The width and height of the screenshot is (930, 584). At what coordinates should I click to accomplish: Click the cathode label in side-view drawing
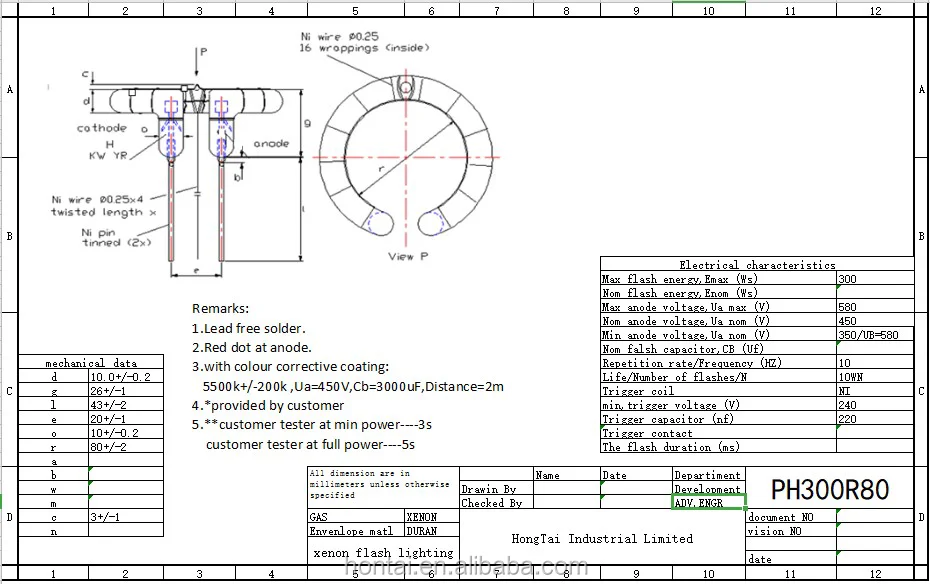point(102,128)
